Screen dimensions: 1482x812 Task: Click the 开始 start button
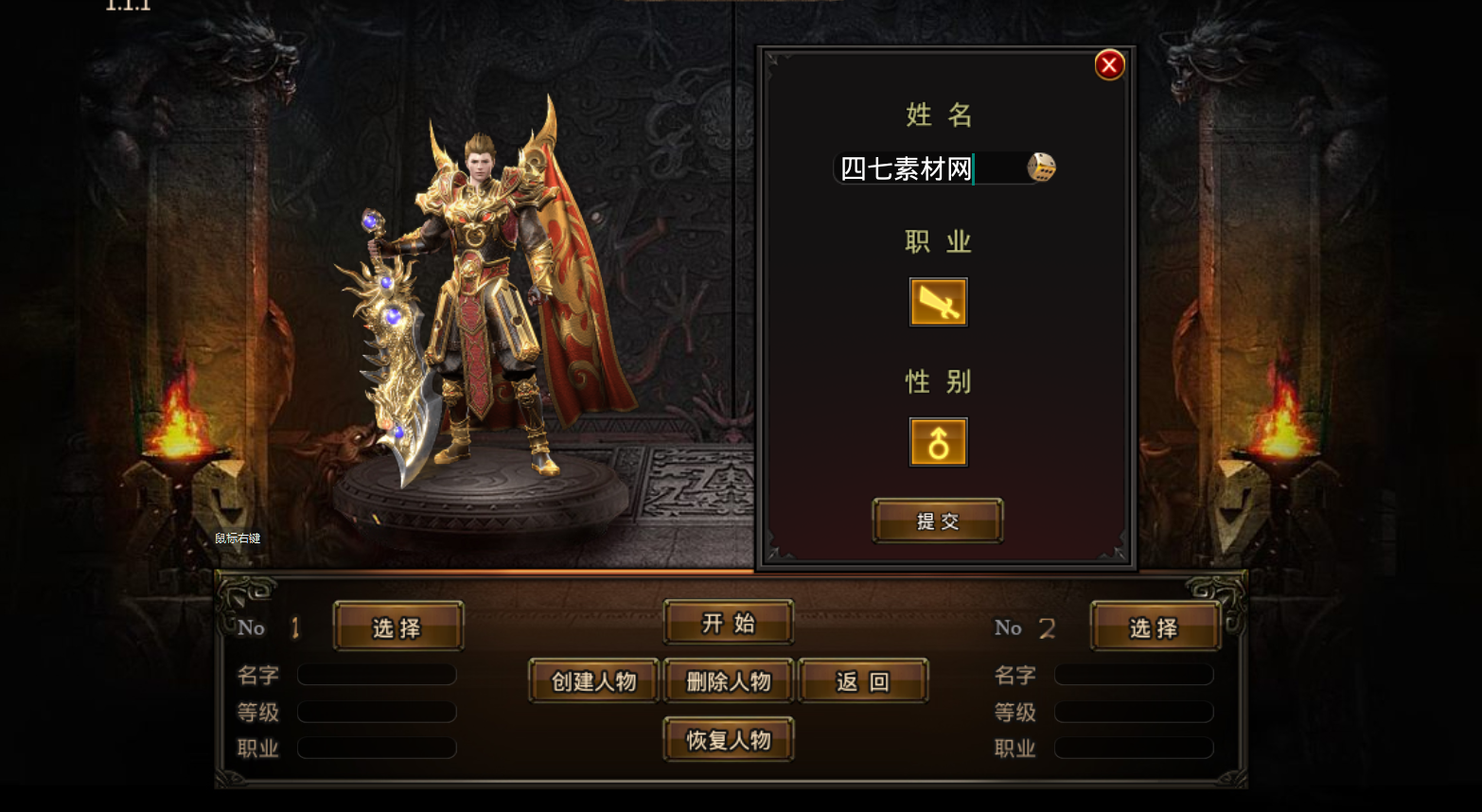(x=728, y=623)
